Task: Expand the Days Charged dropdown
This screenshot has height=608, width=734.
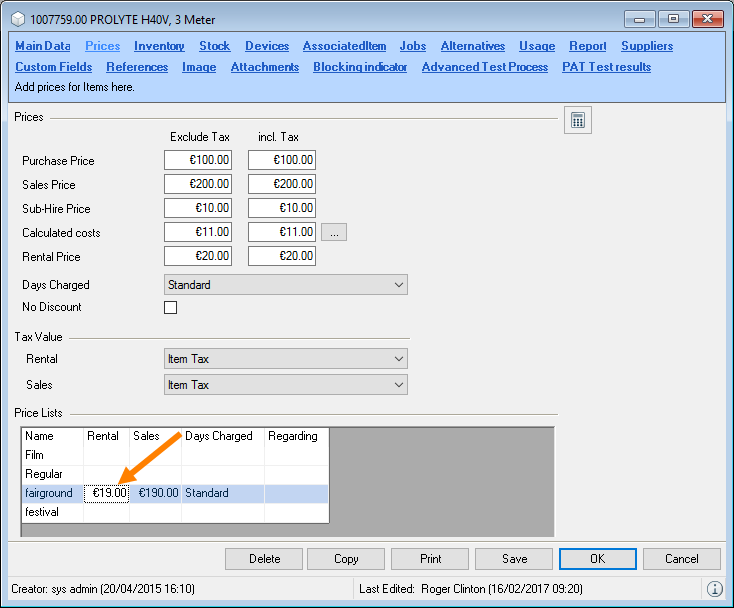Action: click(285, 285)
